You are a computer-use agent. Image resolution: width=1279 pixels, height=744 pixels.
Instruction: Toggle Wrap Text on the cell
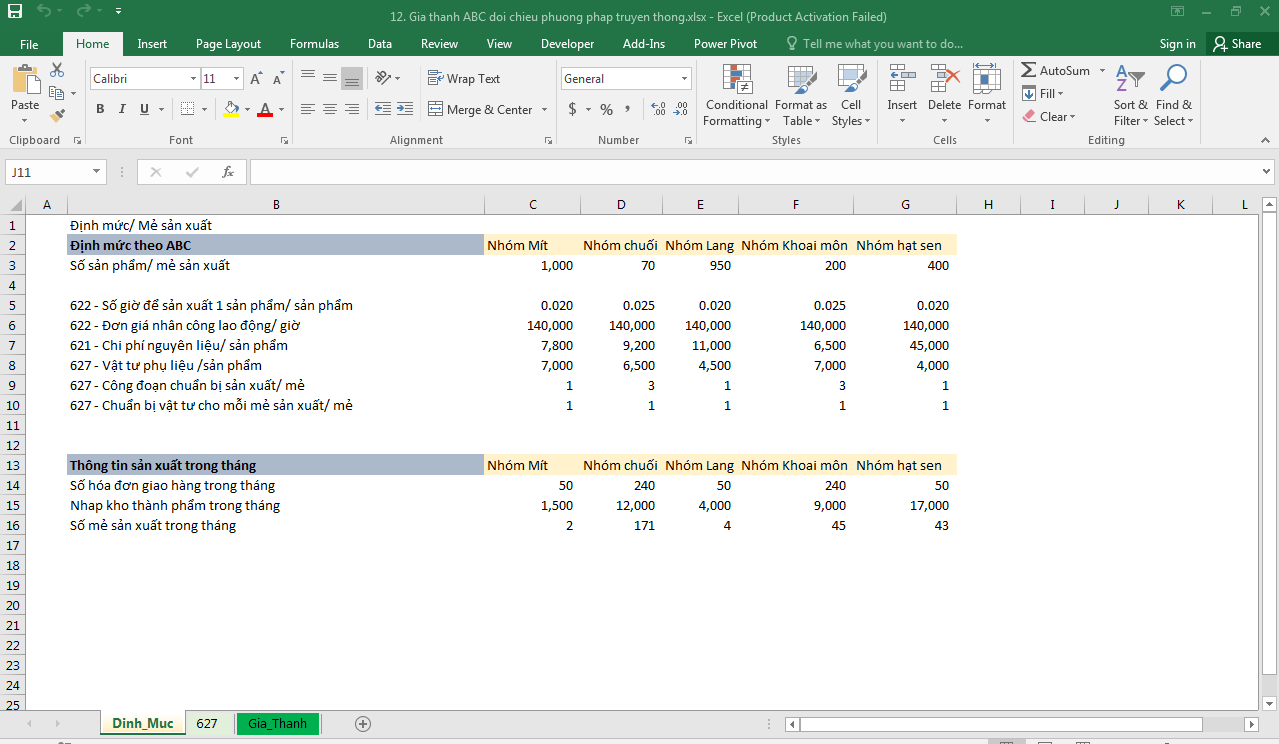pyautogui.click(x=464, y=78)
